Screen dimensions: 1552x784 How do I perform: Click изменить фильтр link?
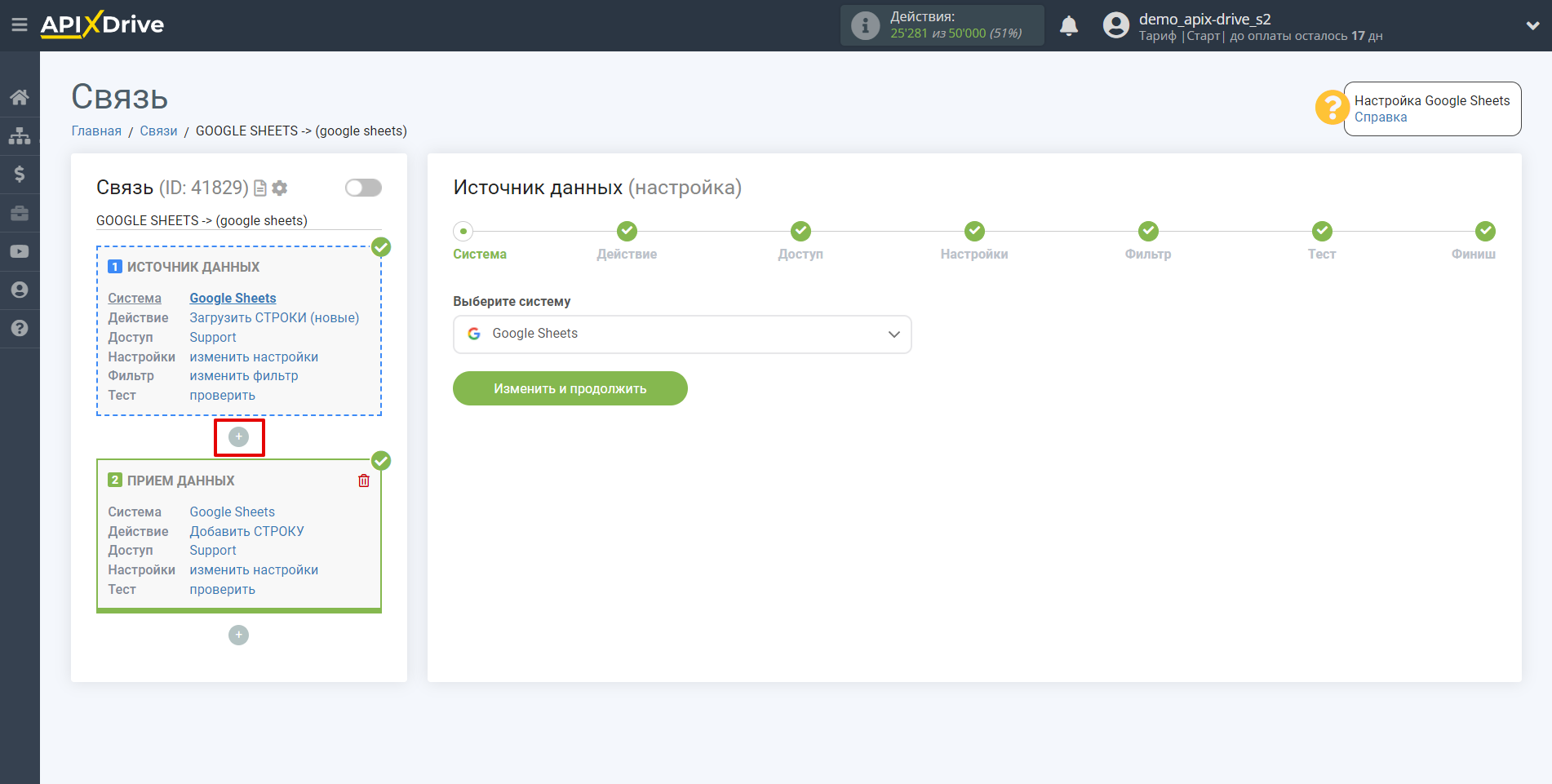pos(244,376)
